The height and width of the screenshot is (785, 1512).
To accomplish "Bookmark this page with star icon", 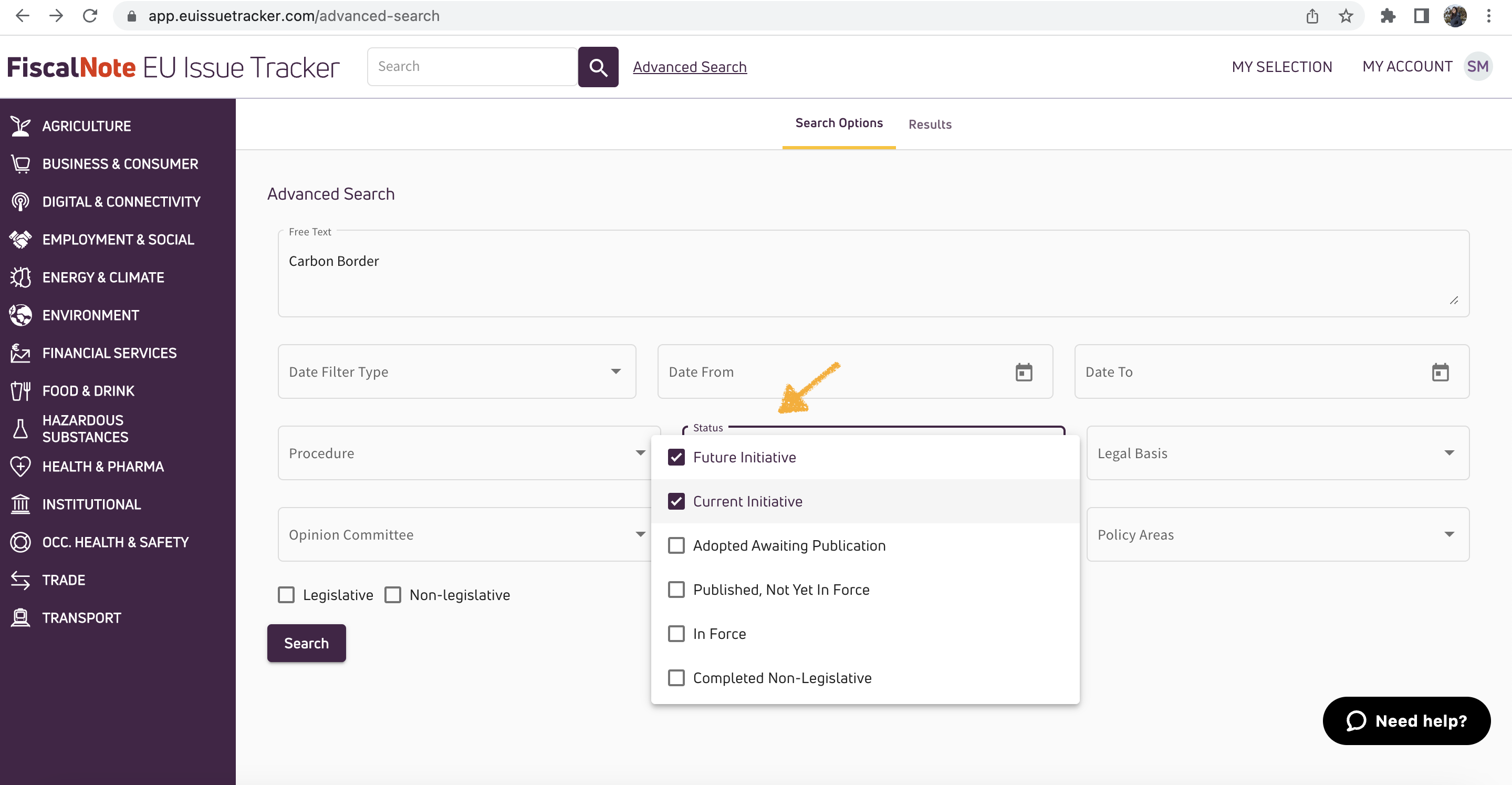I will click(1346, 16).
